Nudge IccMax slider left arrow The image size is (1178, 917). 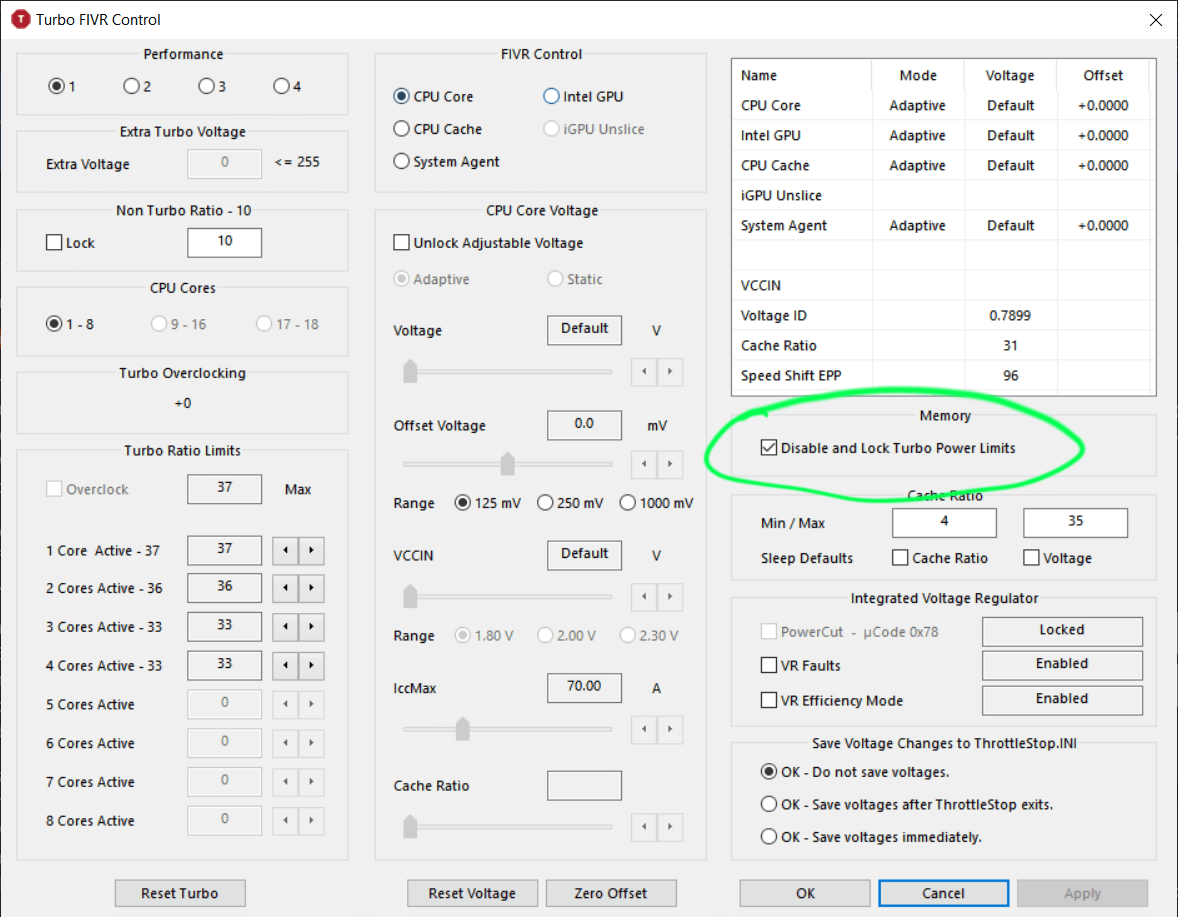pos(645,729)
